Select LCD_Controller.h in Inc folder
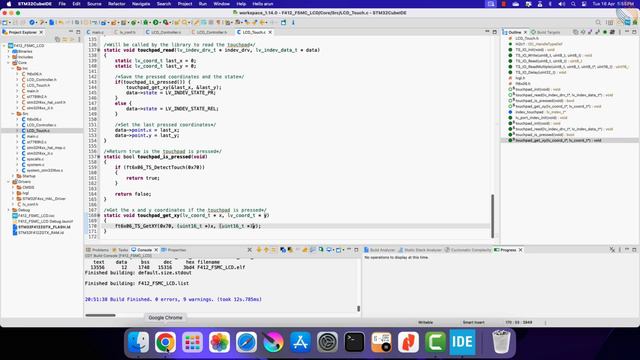The width and height of the screenshot is (640, 360). pos(42,80)
